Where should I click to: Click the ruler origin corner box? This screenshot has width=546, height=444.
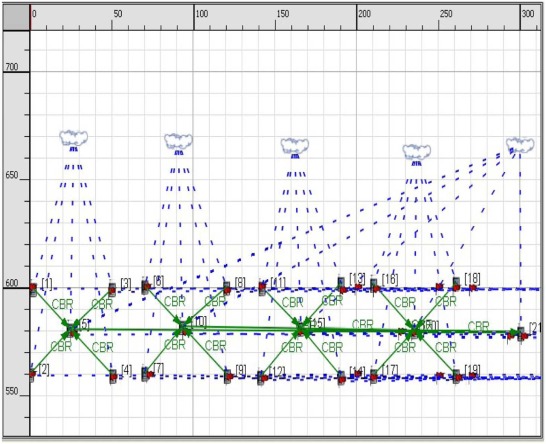click(x=16, y=17)
